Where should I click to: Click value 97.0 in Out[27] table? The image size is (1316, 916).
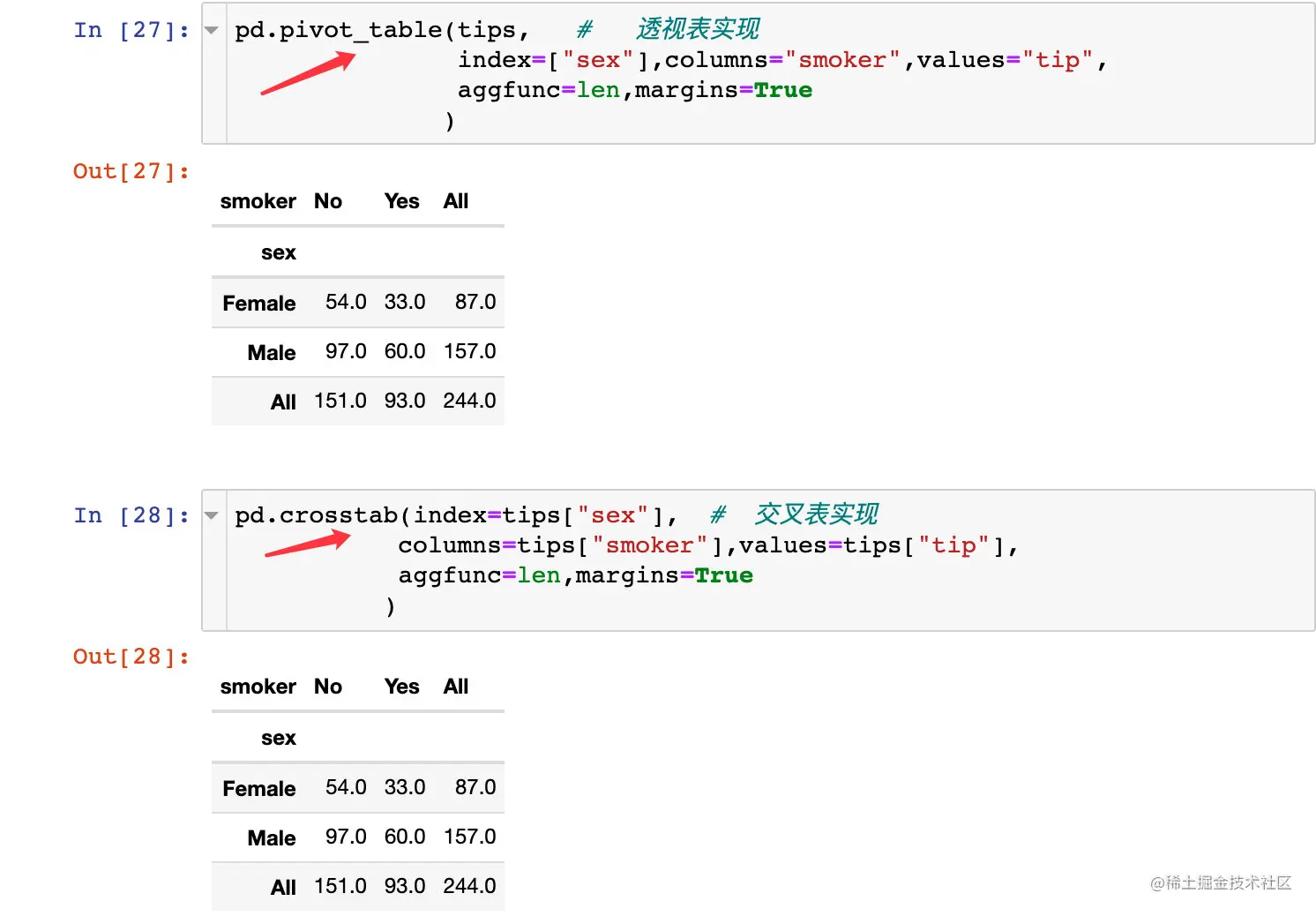coord(346,351)
